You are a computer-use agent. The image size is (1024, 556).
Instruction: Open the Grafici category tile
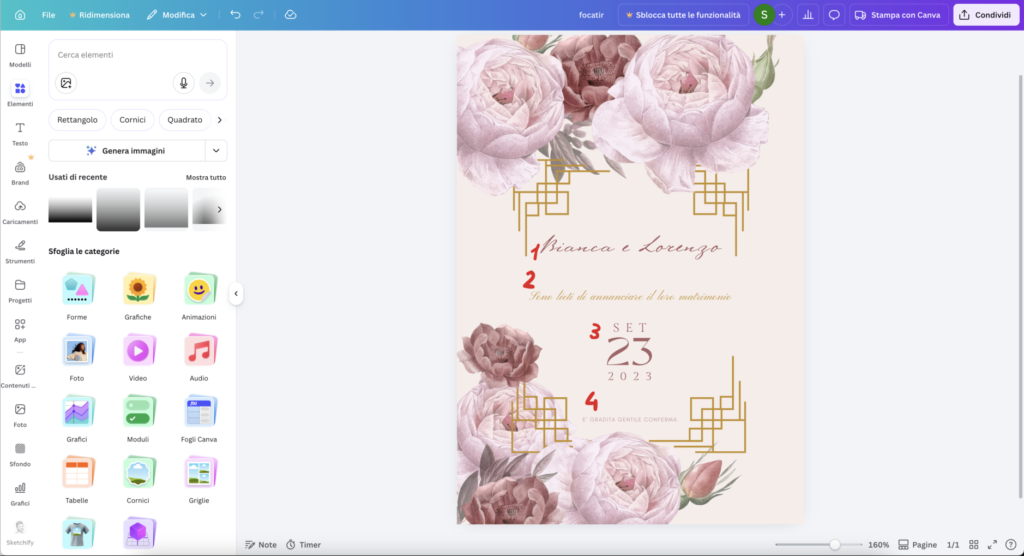pyautogui.click(x=76, y=419)
